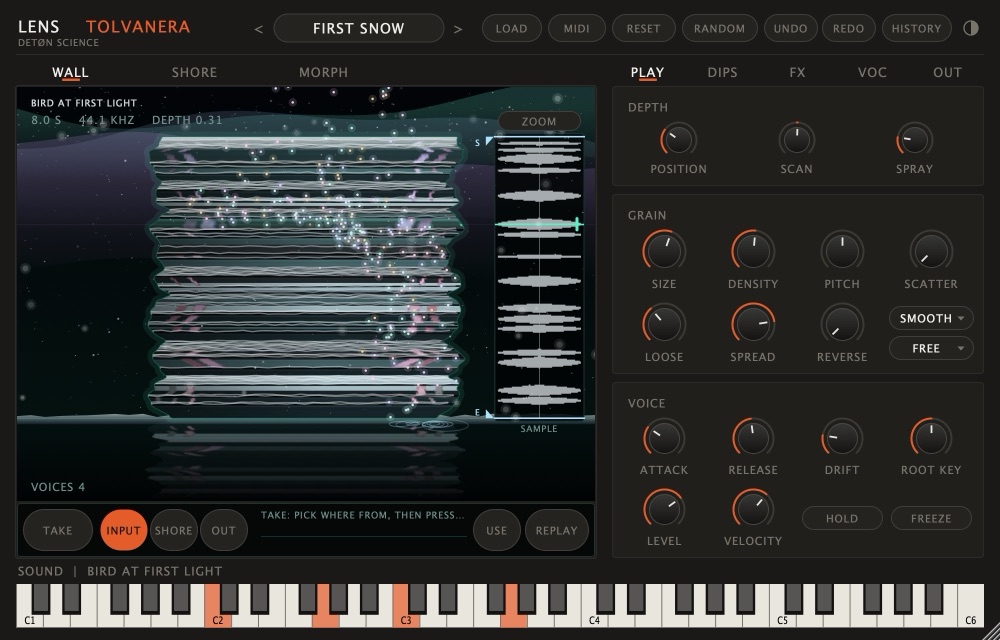The image size is (1000, 640).
Task: Click the LOAD button
Action: 511,29
